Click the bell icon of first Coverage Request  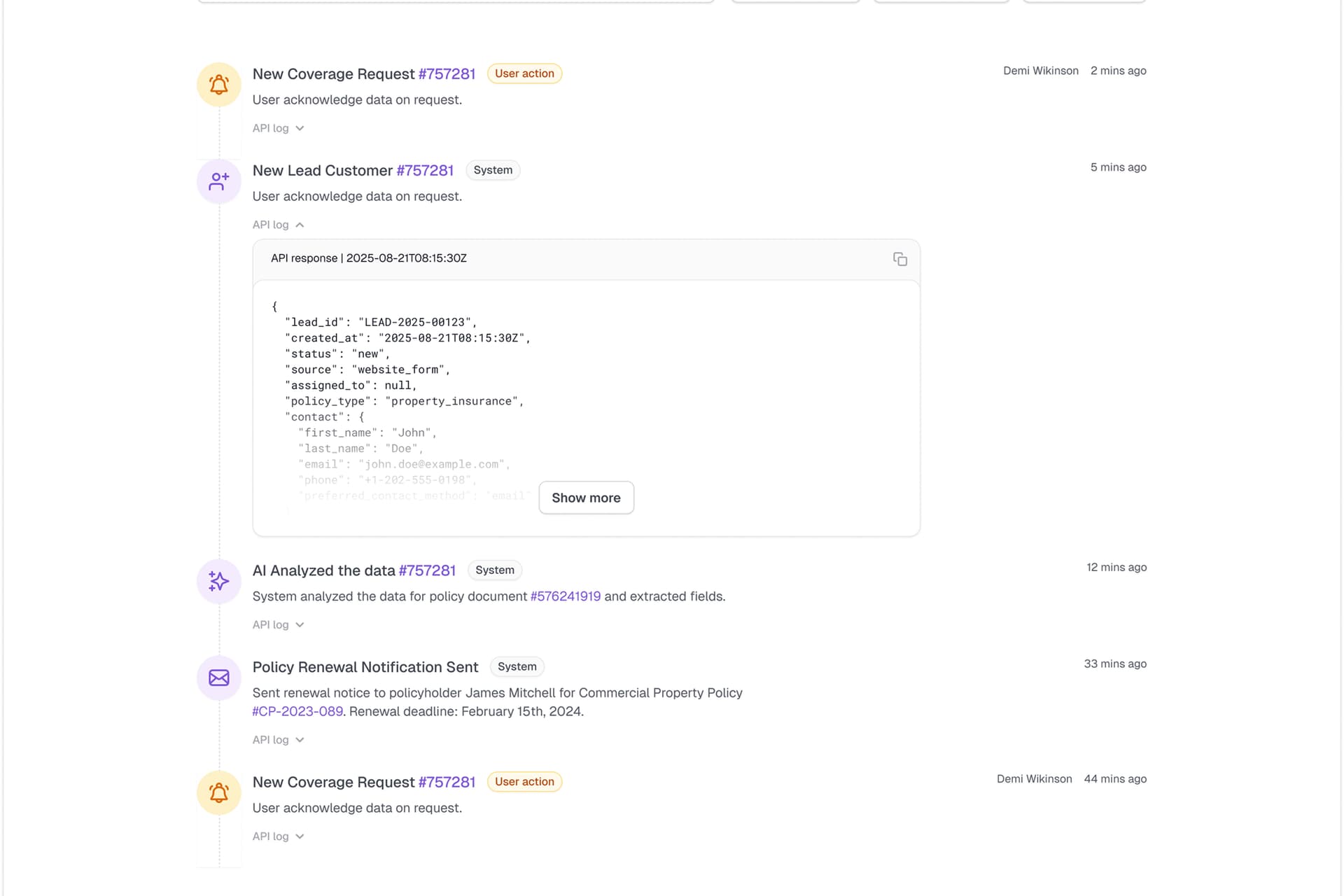click(x=218, y=85)
